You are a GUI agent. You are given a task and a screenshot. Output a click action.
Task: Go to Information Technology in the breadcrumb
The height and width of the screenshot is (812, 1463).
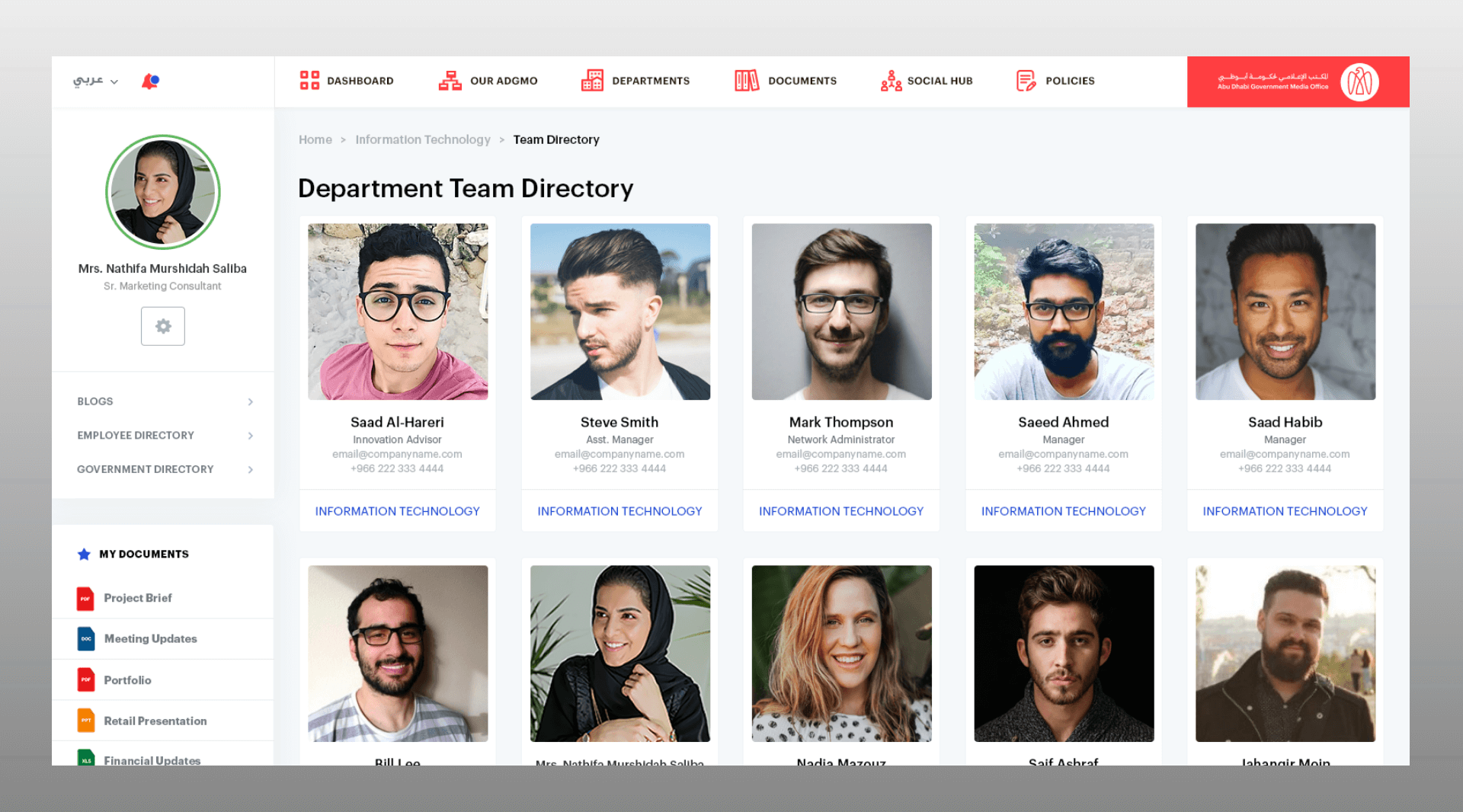pyautogui.click(x=423, y=139)
